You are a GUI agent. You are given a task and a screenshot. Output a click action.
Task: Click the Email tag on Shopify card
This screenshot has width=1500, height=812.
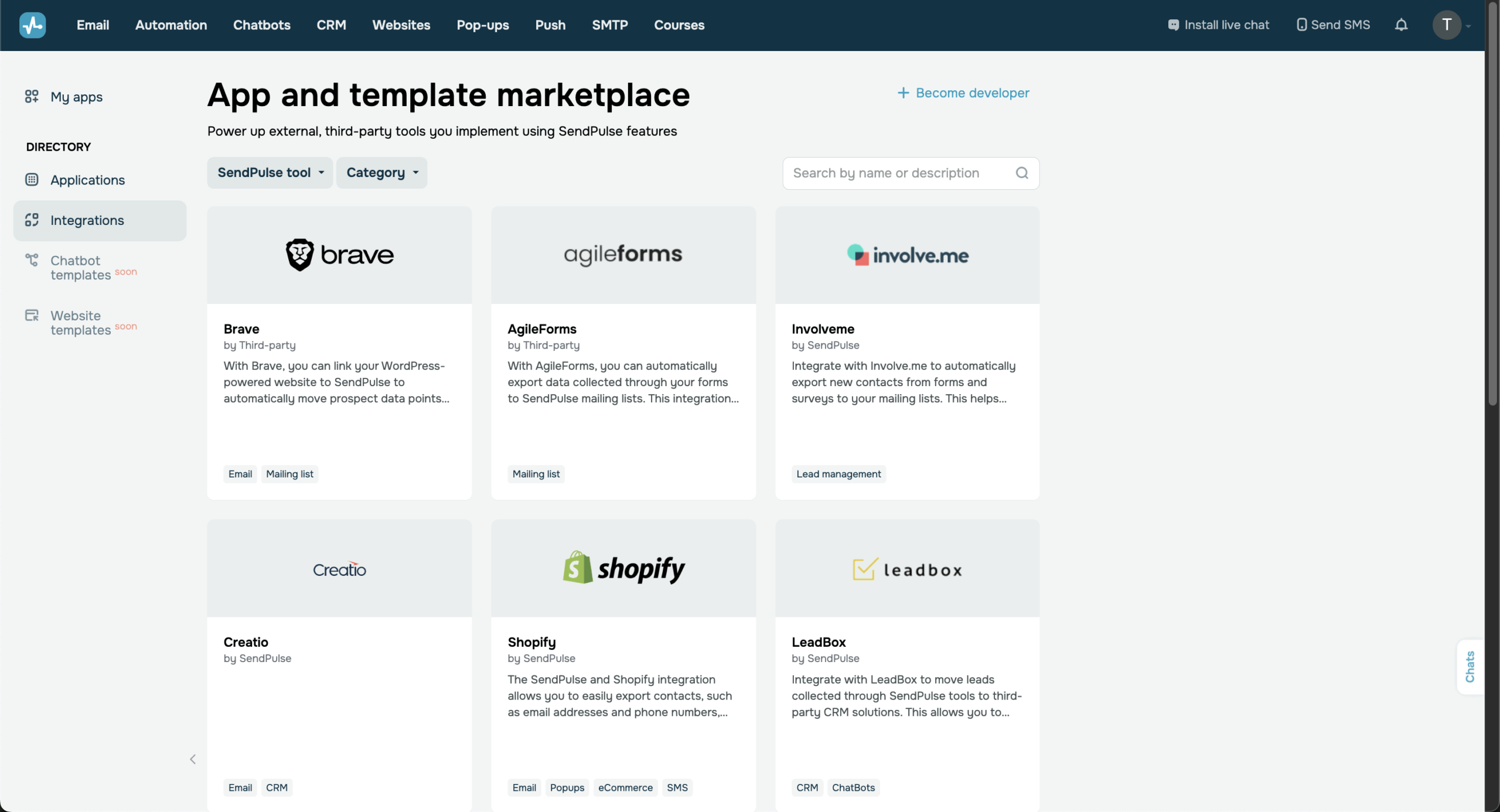pos(524,787)
